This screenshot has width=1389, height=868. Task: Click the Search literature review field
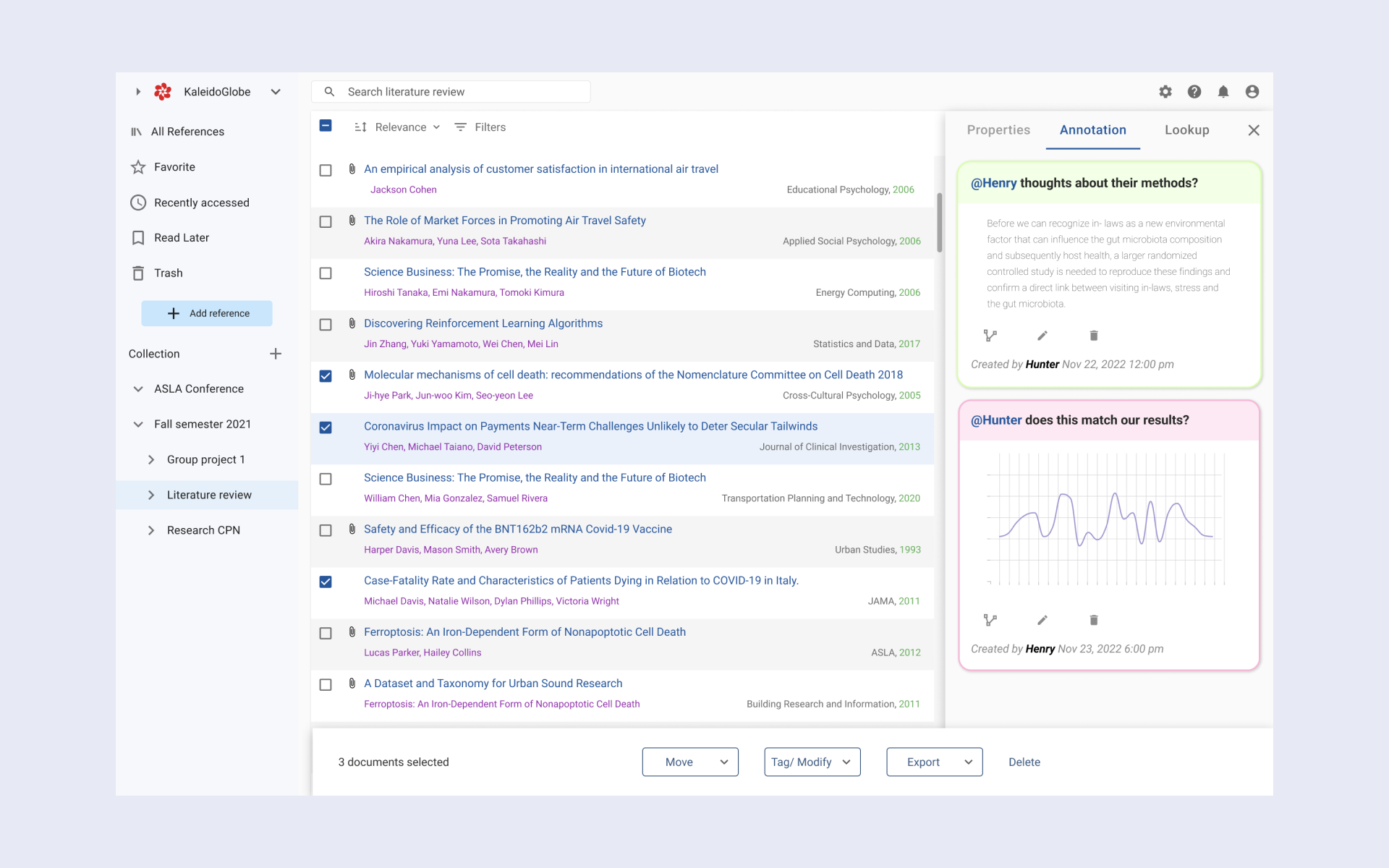point(463,92)
